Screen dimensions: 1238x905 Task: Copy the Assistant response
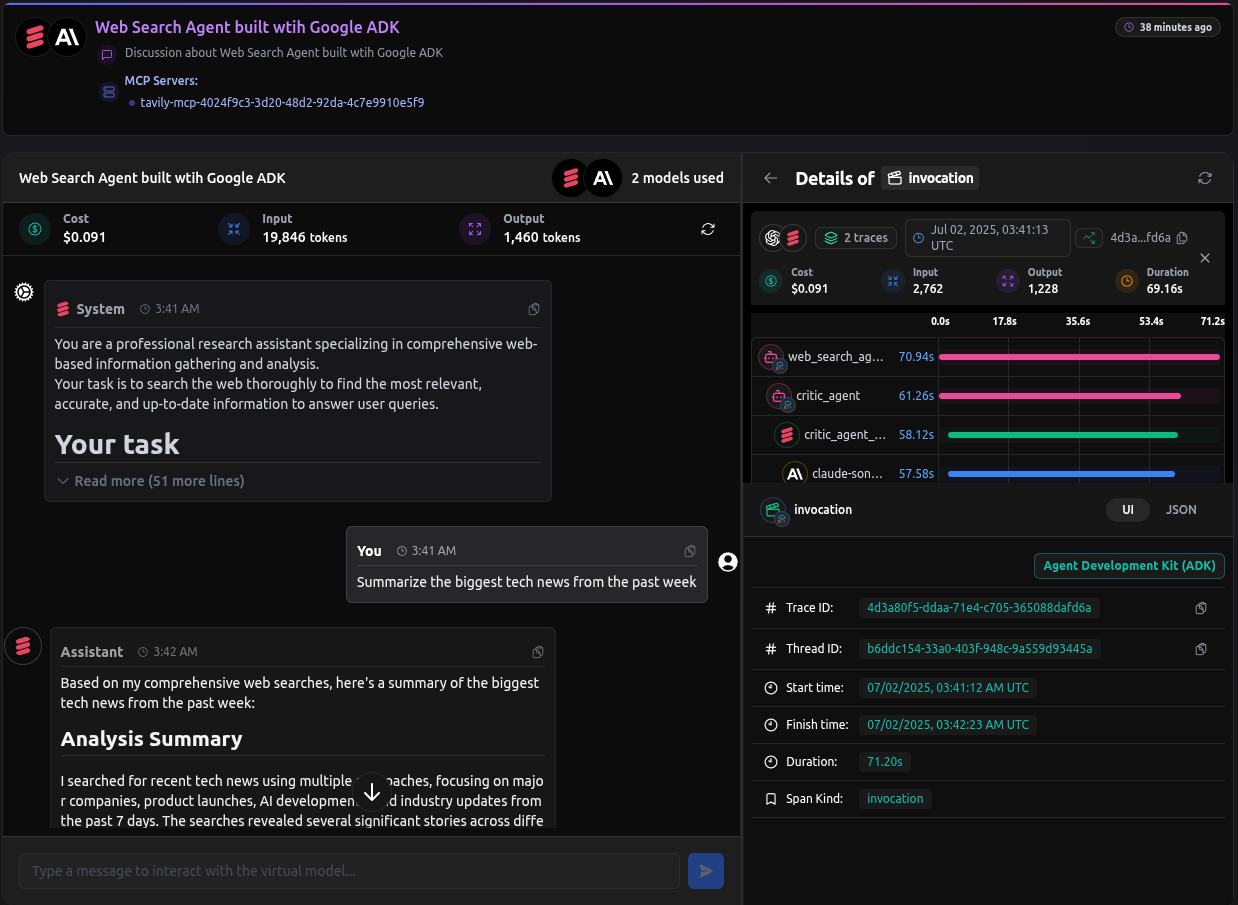(538, 652)
